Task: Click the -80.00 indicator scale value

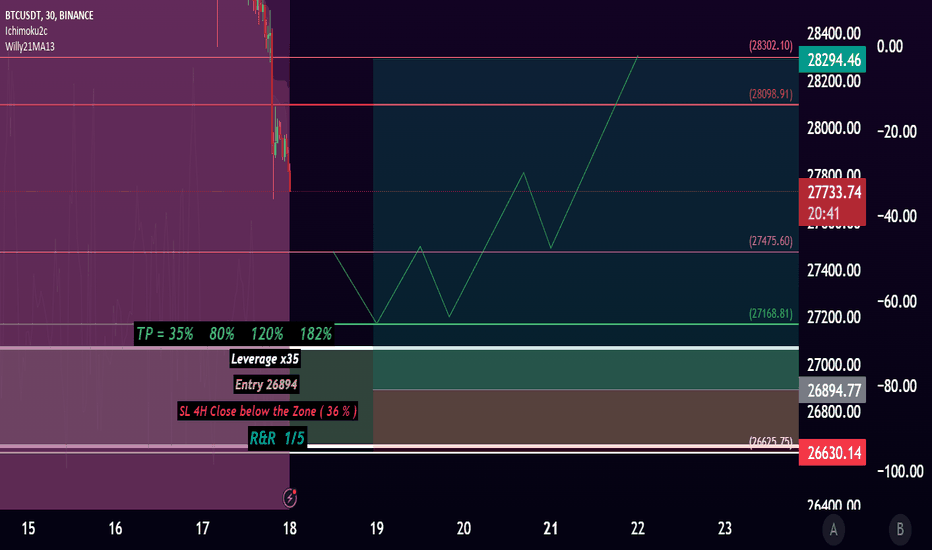Action: click(x=897, y=386)
